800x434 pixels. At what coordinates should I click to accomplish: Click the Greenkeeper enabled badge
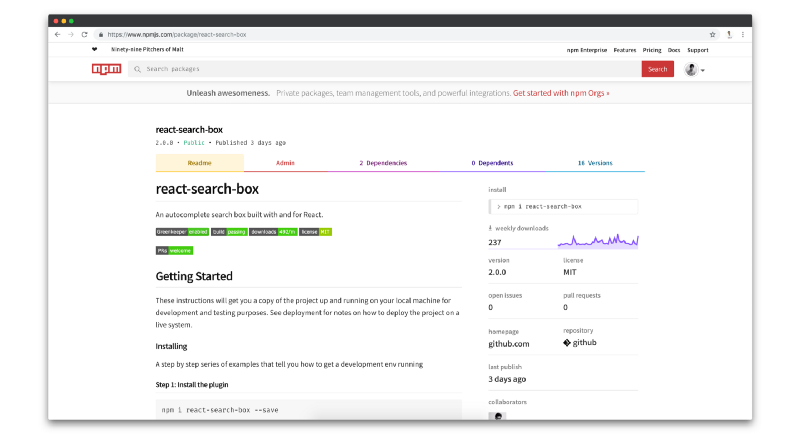click(x=182, y=231)
